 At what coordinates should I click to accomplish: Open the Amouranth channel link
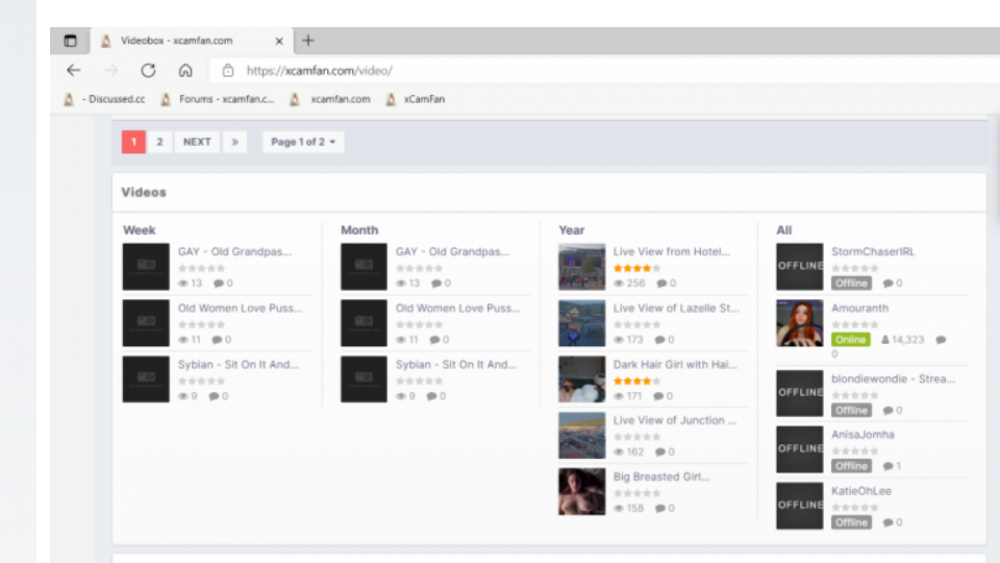[x=860, y=309]
